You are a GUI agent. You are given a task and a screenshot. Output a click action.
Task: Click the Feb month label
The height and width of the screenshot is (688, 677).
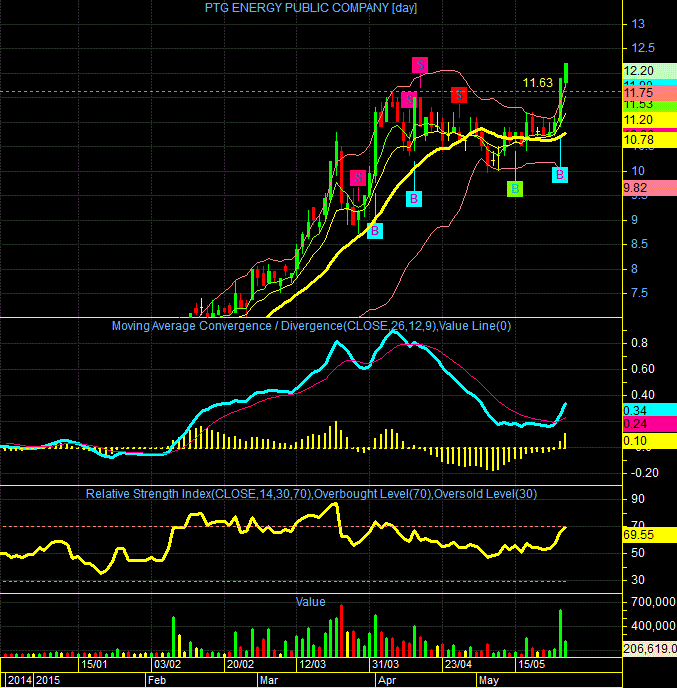click(157, 680)
